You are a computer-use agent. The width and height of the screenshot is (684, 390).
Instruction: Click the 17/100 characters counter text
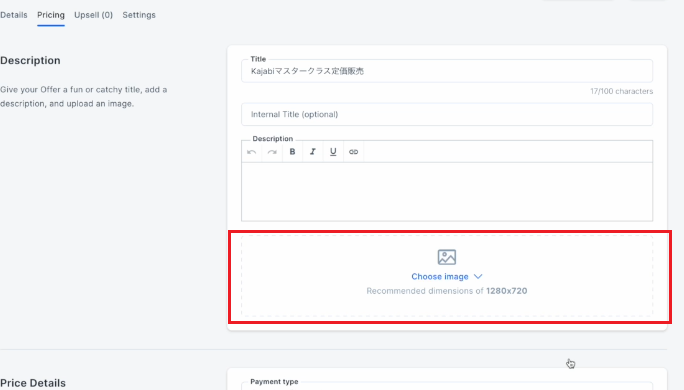[x=622, y=91]
